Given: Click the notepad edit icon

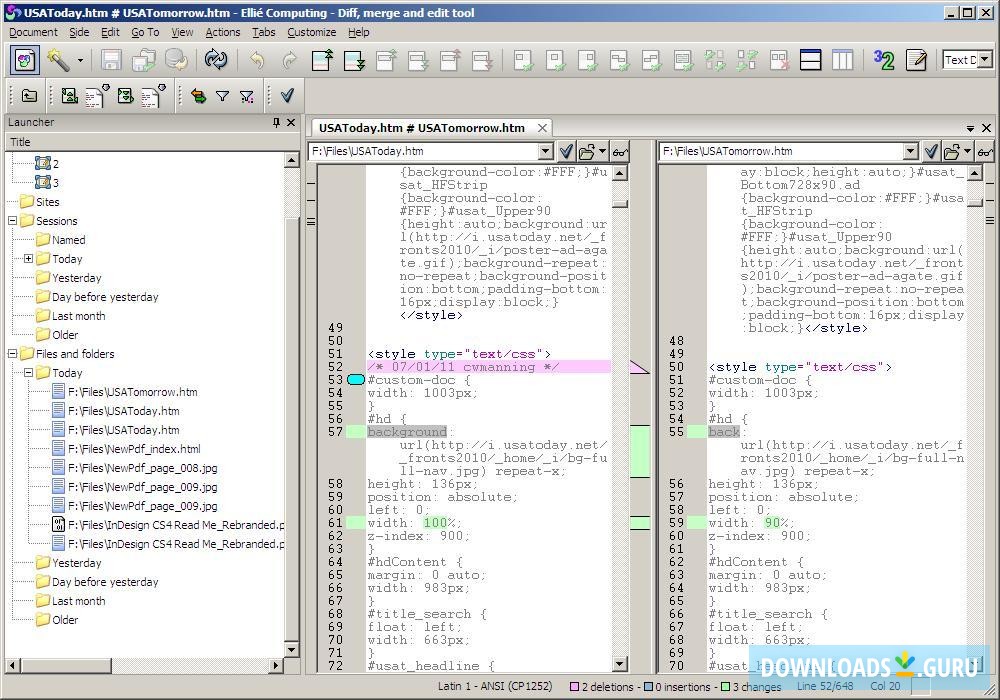Looking at the screenshot, I should pyautogui.click(x=916, y=60).
